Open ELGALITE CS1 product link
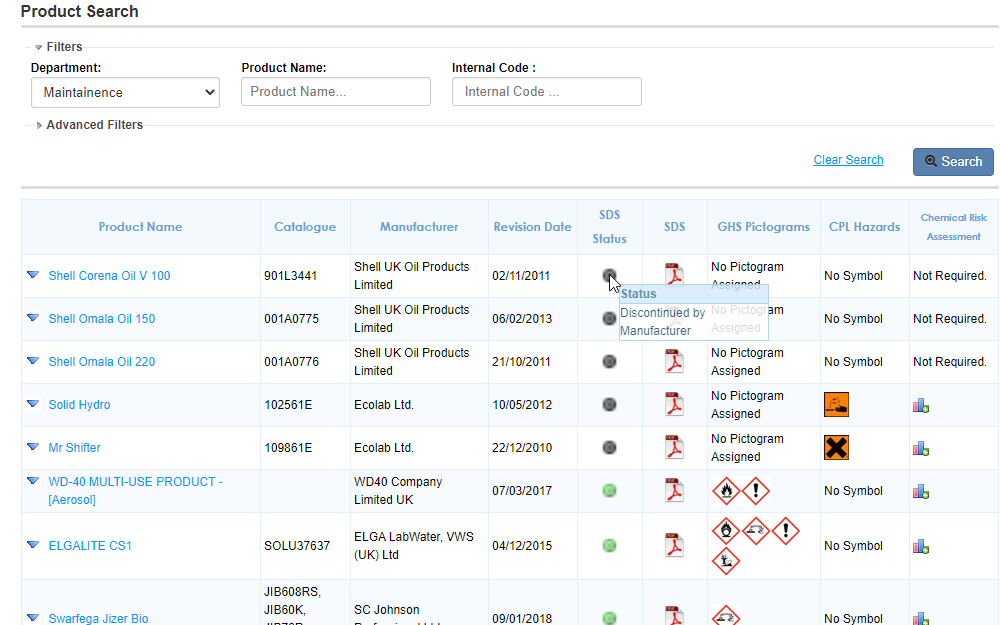Viewport: 1000px width, 625px height. coord(90,546)
